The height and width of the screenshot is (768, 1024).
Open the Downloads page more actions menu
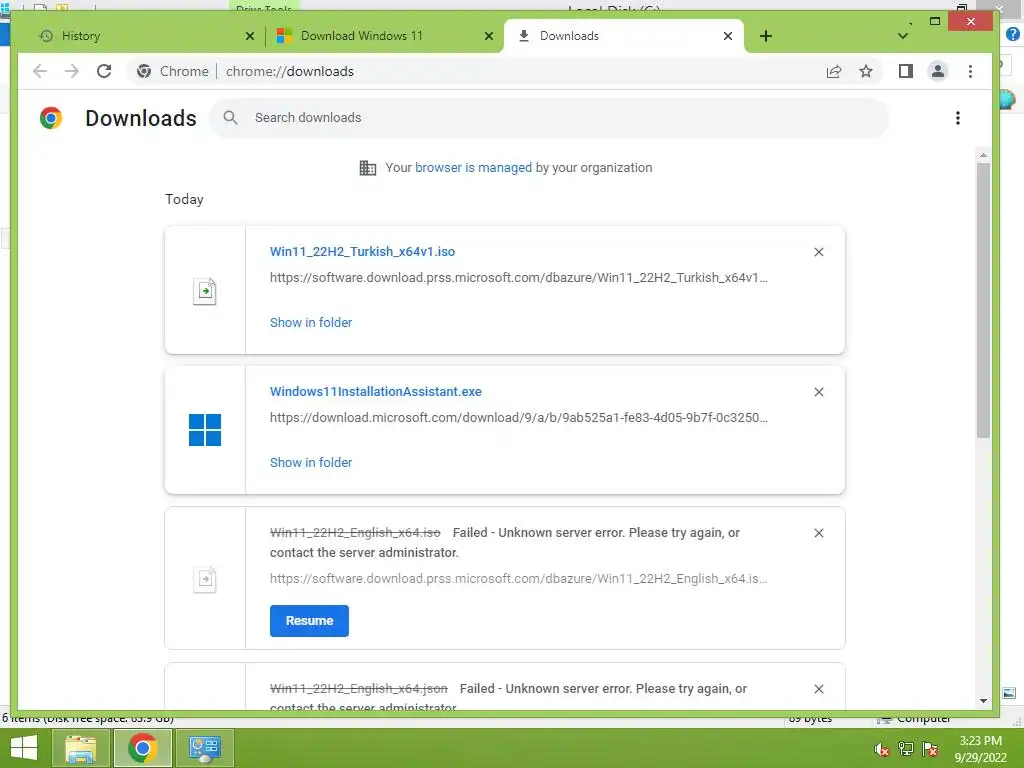pyautogui.click(x=957, y=118)
